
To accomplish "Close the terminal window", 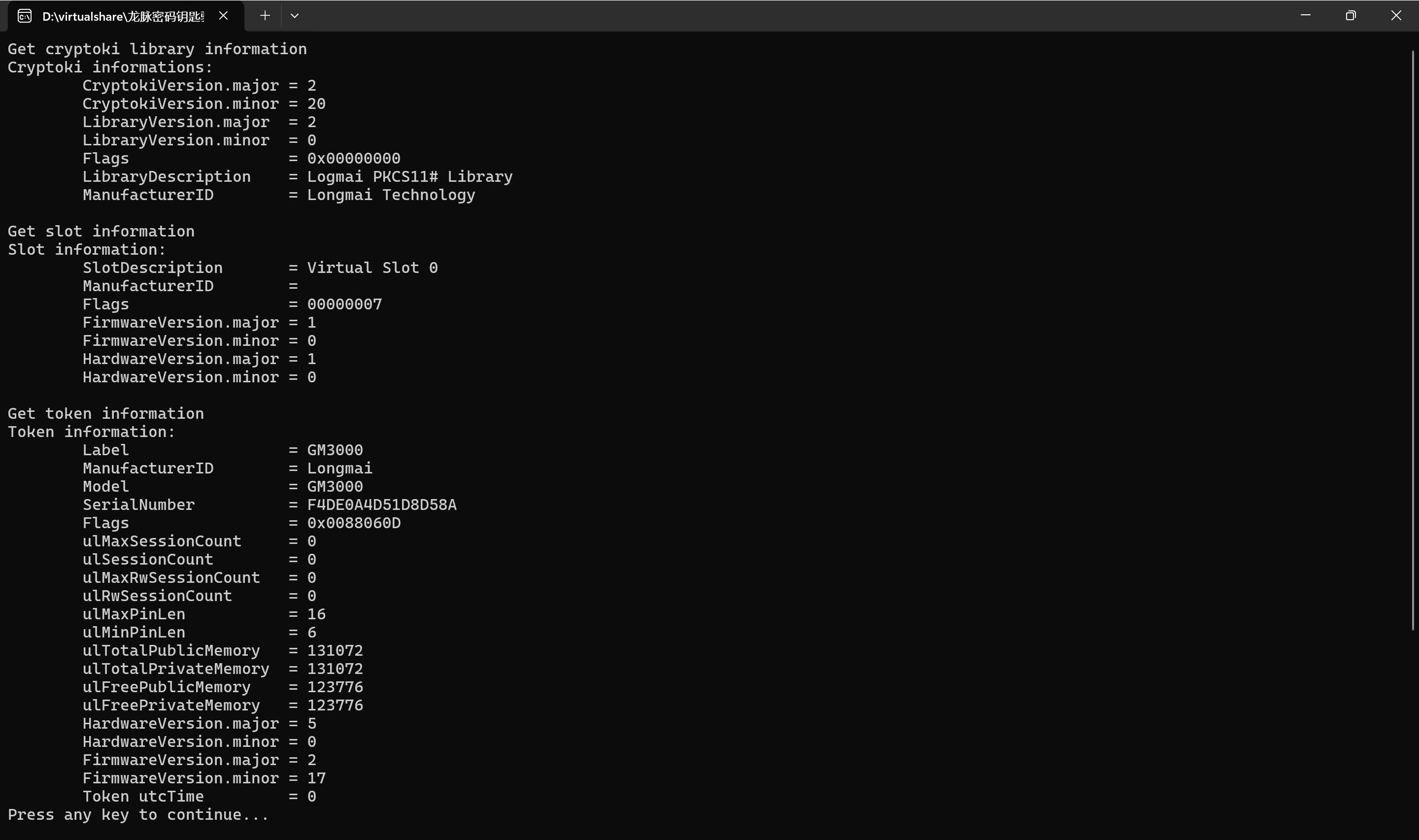I will [x=1396, y=15].
